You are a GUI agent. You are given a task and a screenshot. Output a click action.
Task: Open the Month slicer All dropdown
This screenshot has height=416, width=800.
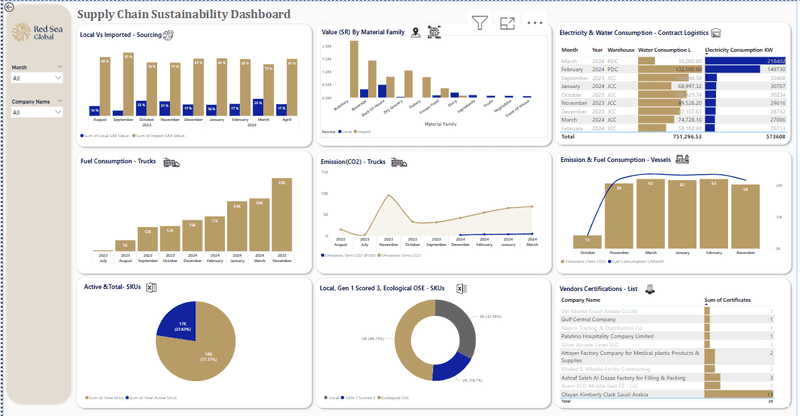click(37, 78)
